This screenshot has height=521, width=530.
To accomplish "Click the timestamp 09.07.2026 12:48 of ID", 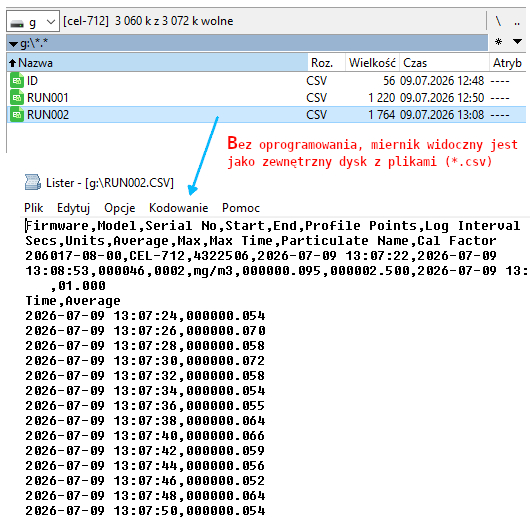I will [442, 81].
